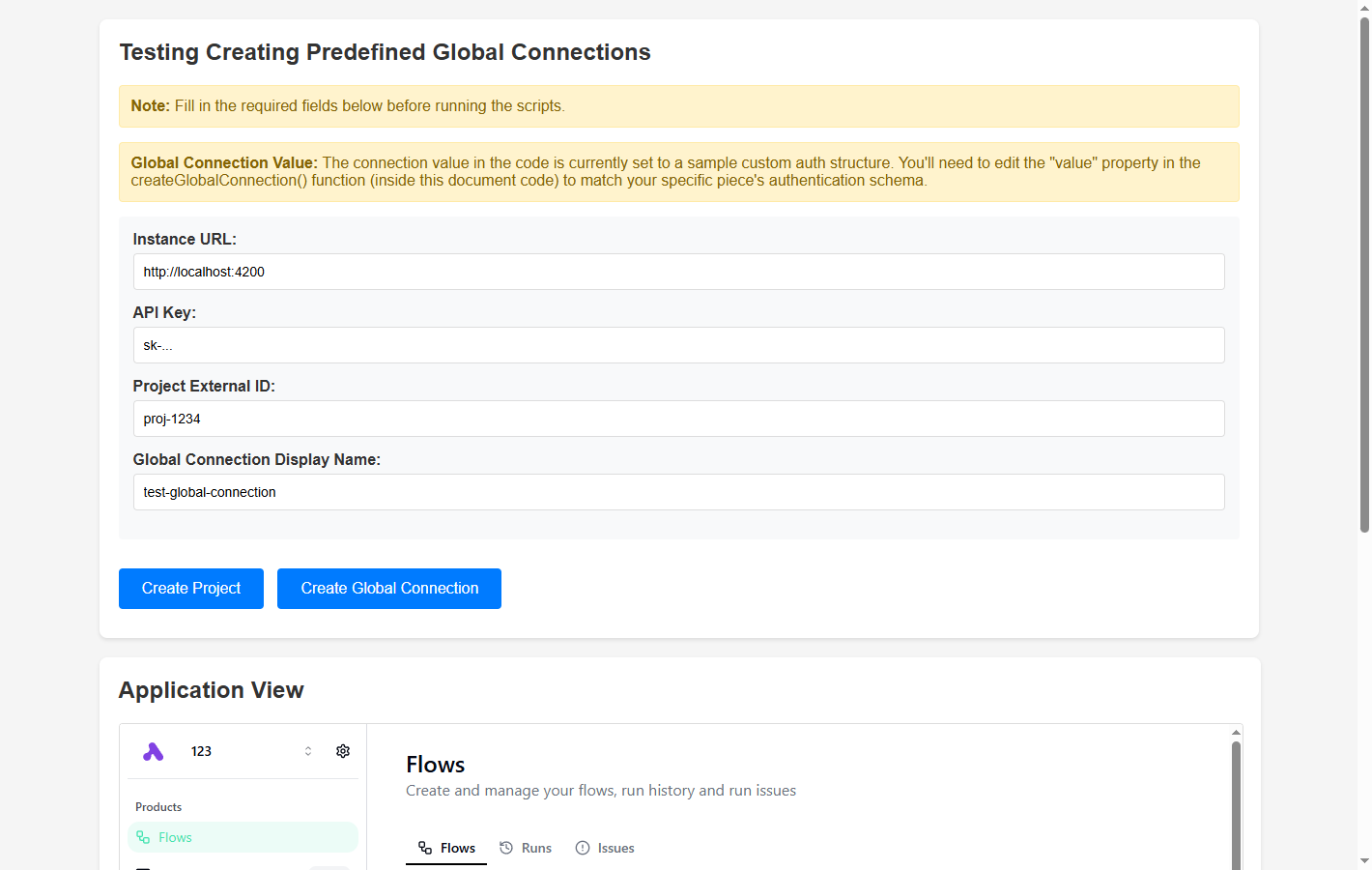Screen dimensions: 1372x870
Task: Click the Runs history clock icon
Action: pos(506,848)
